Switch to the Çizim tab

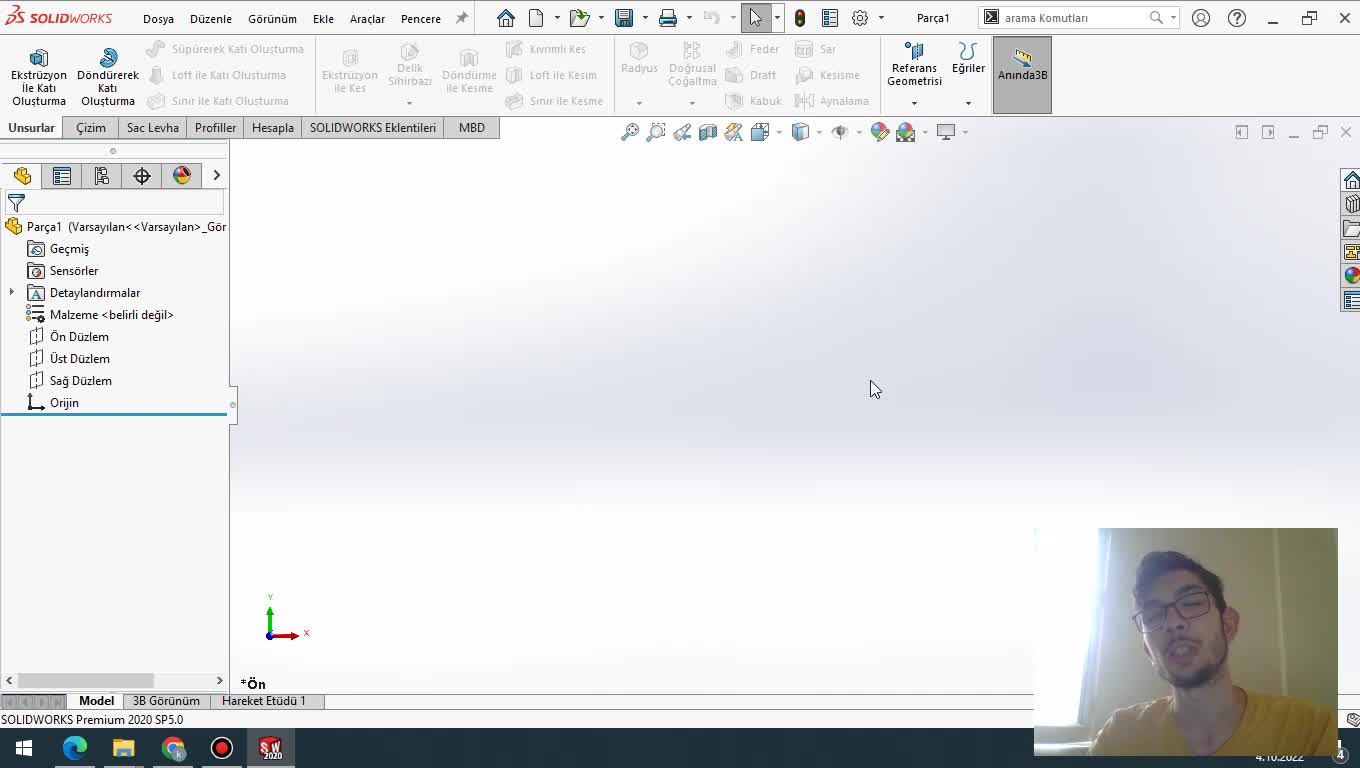pyautogui.click(x=91, y=128)
